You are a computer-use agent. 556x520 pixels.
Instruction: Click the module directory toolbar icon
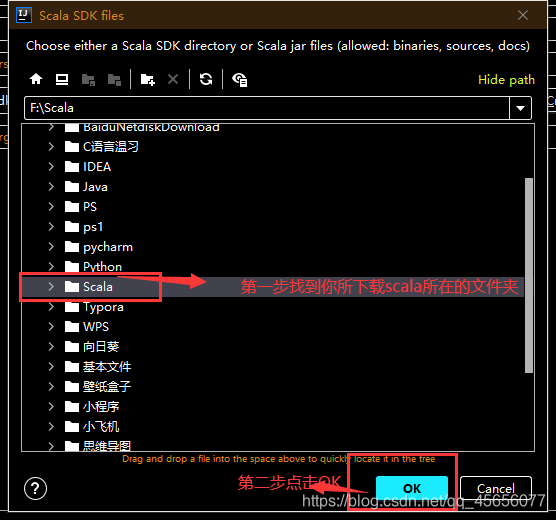[x=114, y=79]
